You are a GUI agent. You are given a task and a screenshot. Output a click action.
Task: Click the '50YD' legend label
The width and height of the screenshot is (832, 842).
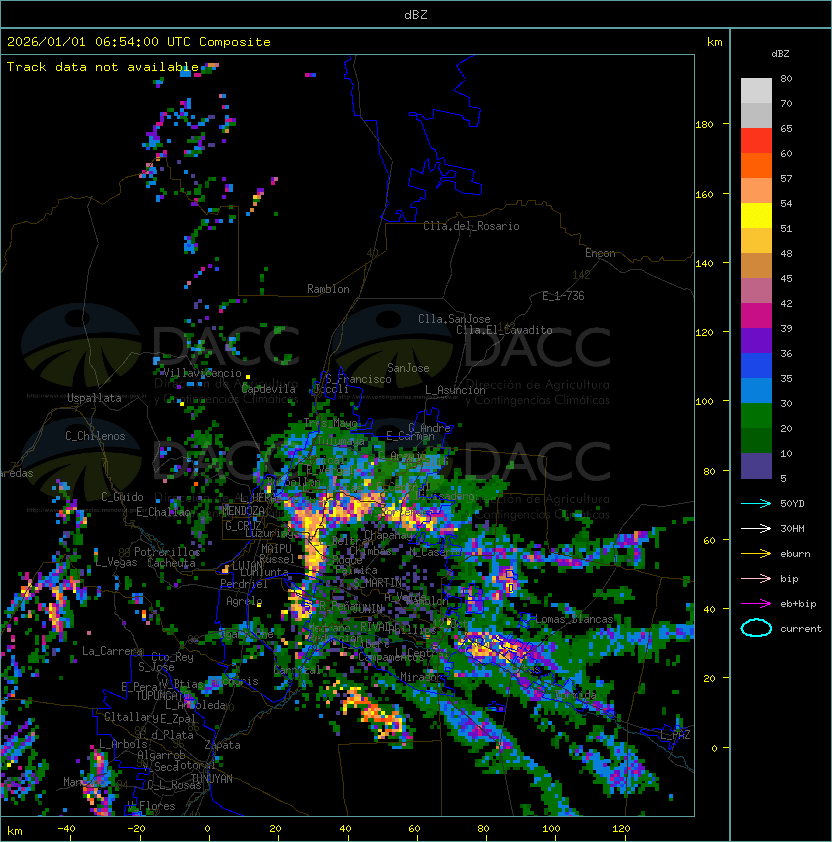[x=792, y=503]
